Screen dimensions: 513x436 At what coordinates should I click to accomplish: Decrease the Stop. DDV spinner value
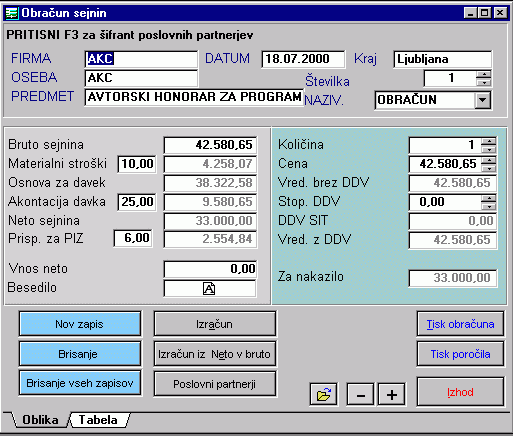pyautogui.click(x=489, y=206)
